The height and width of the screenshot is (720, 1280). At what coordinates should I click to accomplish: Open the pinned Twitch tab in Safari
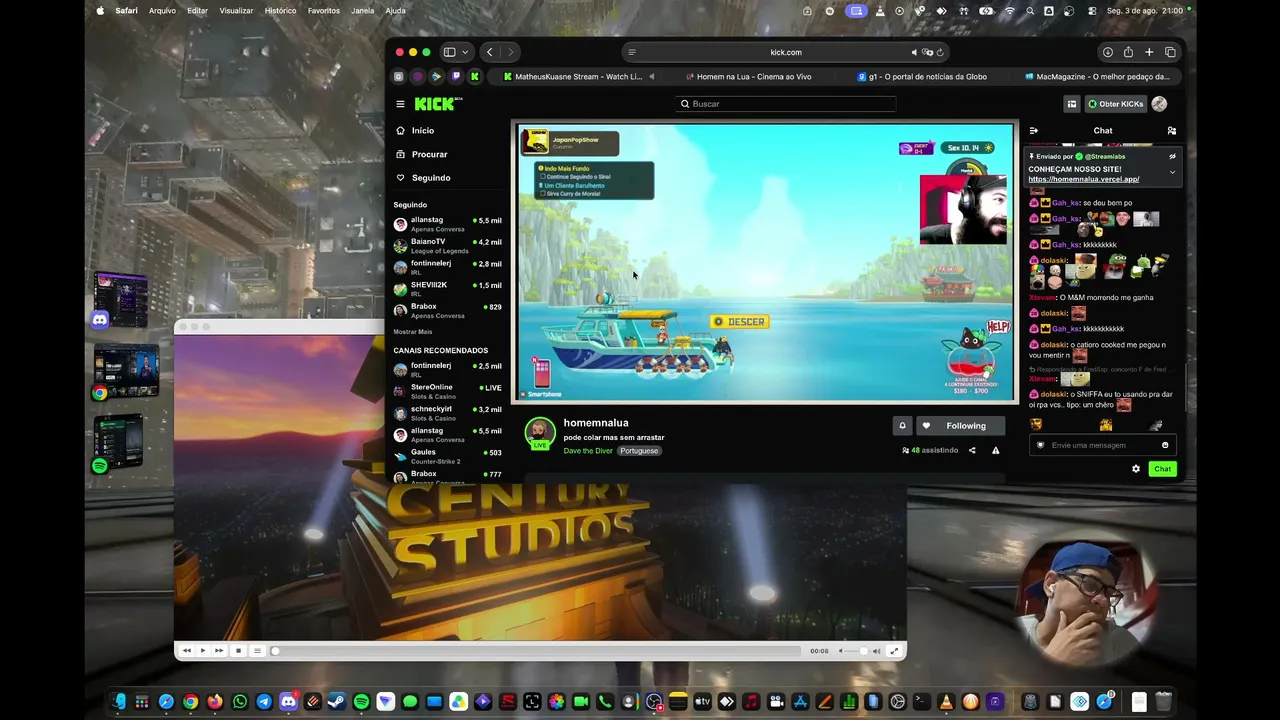456,77
